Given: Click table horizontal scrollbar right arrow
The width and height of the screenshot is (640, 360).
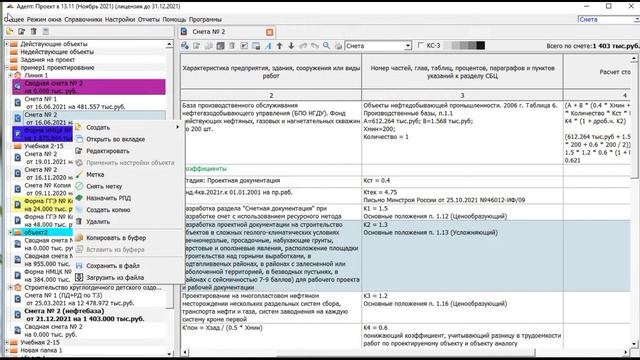Looking at the screenshot, I should click(626, 352).
